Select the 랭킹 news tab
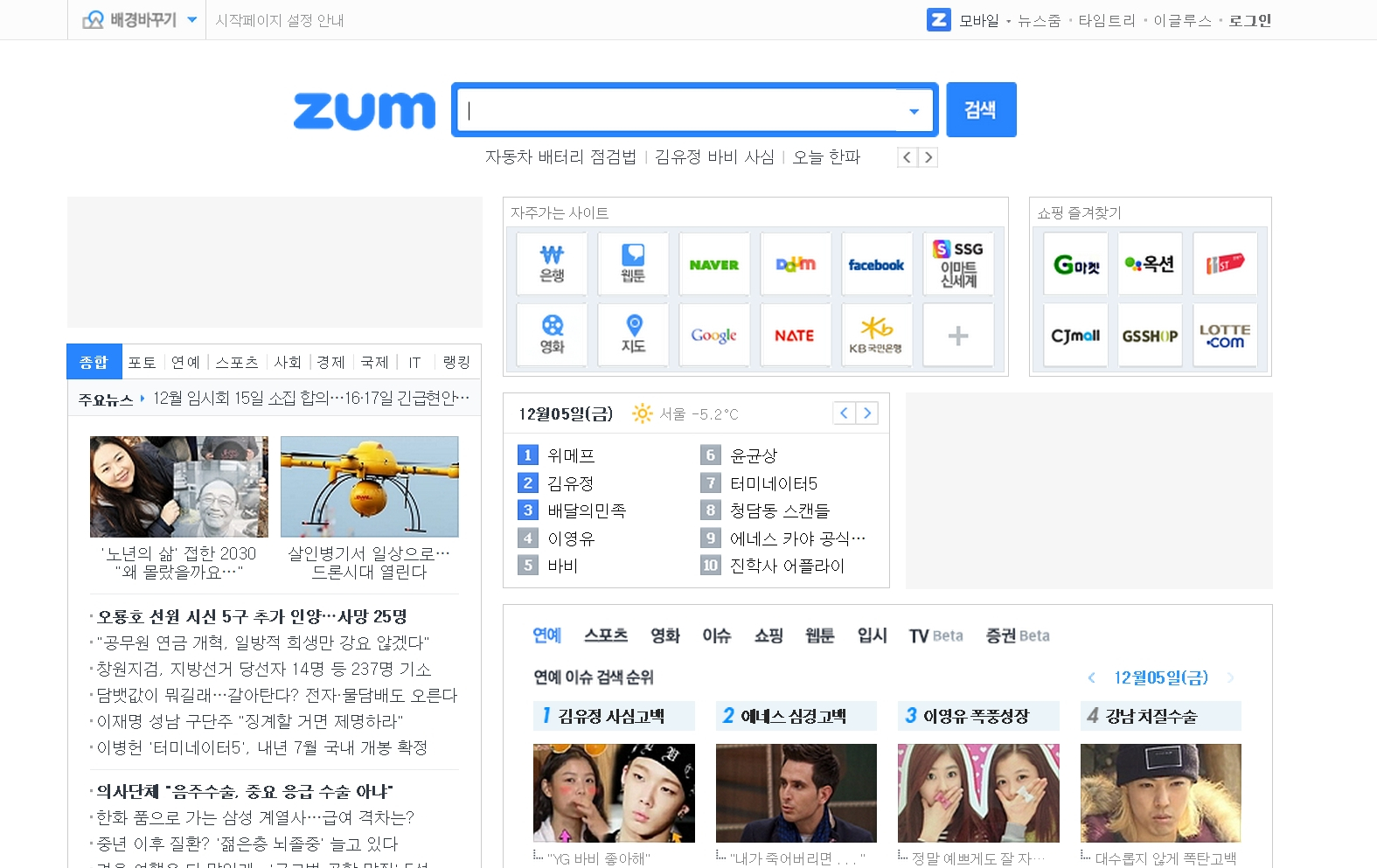The image size is (1377, 868). pos(456,362)
